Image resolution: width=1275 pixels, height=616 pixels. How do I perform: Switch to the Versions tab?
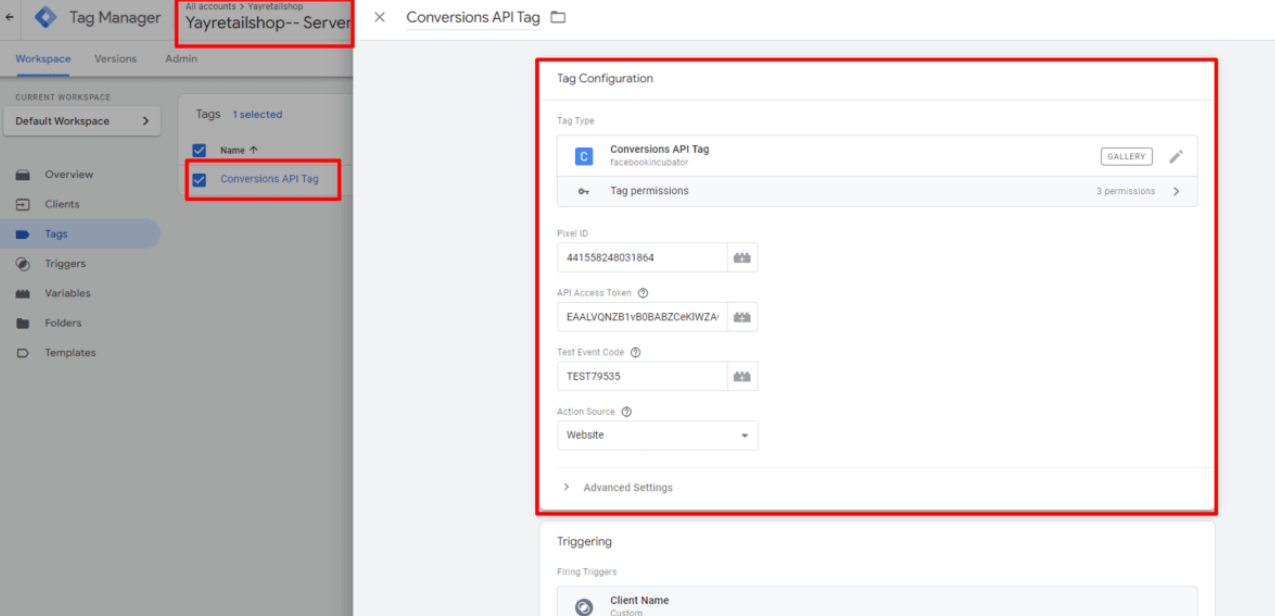click(115, 59)
